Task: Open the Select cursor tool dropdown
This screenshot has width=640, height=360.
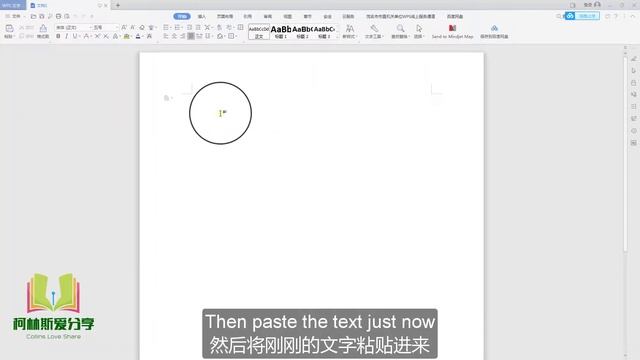Action: tap(419, 31)
